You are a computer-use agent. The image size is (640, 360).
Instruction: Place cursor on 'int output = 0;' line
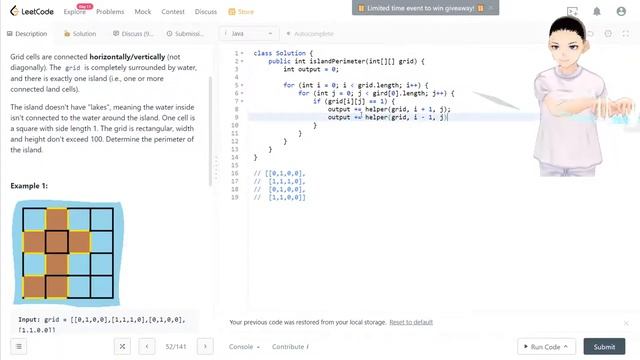click(x=311, y=69)
